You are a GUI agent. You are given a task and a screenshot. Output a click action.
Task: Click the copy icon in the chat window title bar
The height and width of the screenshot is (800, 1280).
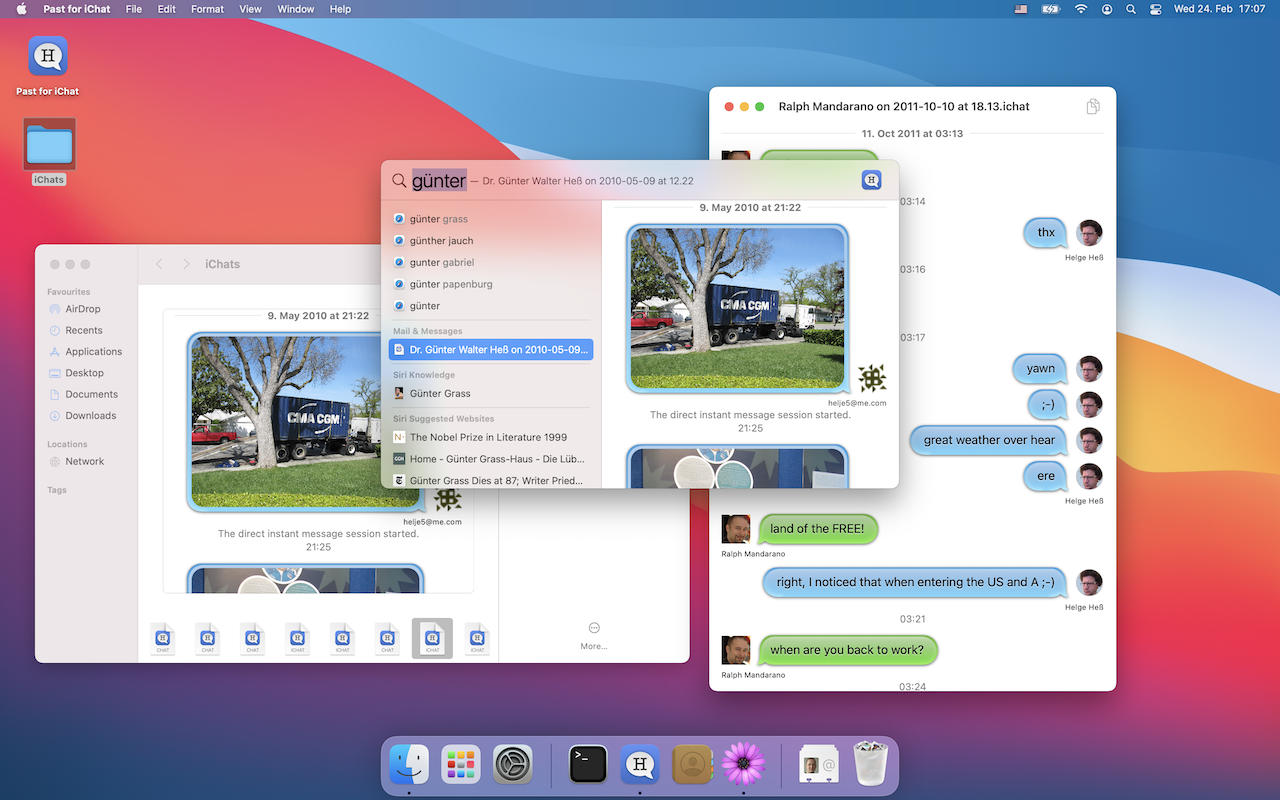(x=1093, y=106)
